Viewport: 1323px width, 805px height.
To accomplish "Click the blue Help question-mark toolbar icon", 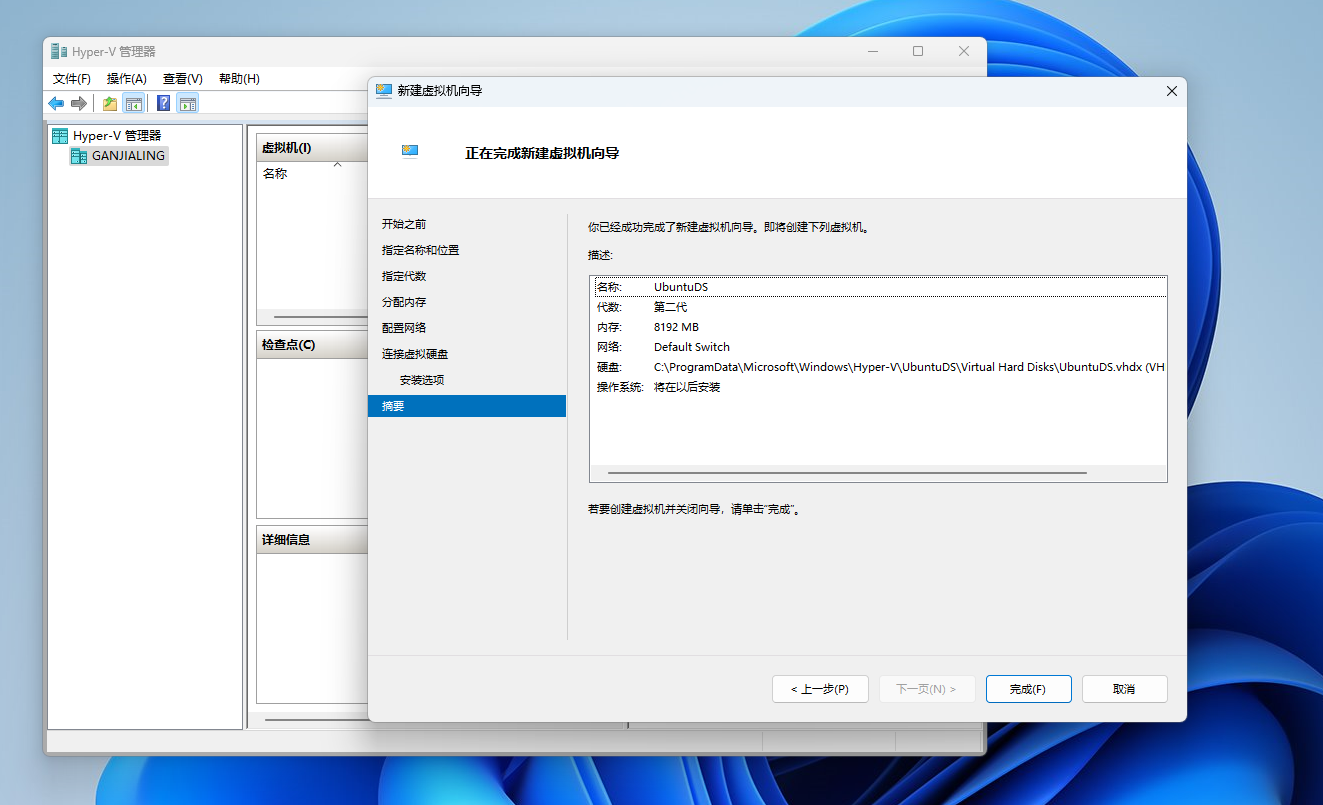I will point(163,103).
